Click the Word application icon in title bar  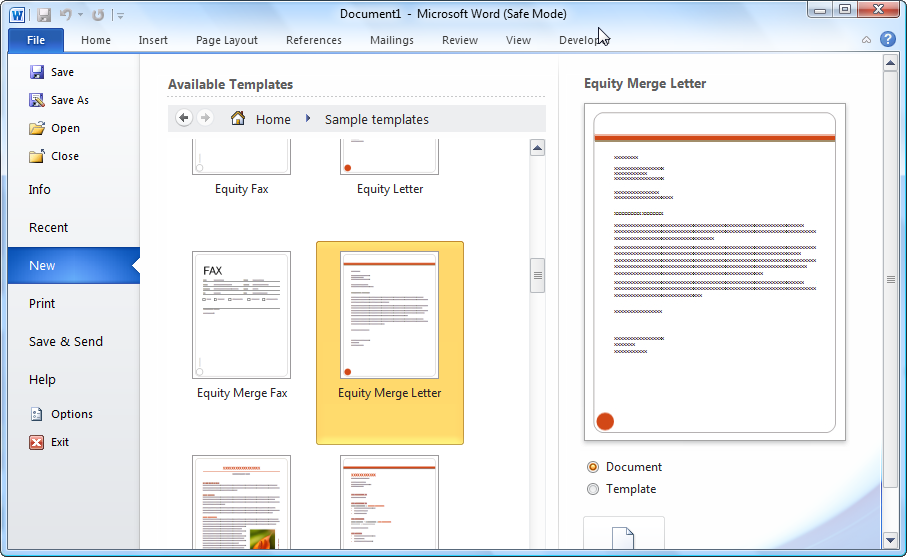(x=17, y=15)
